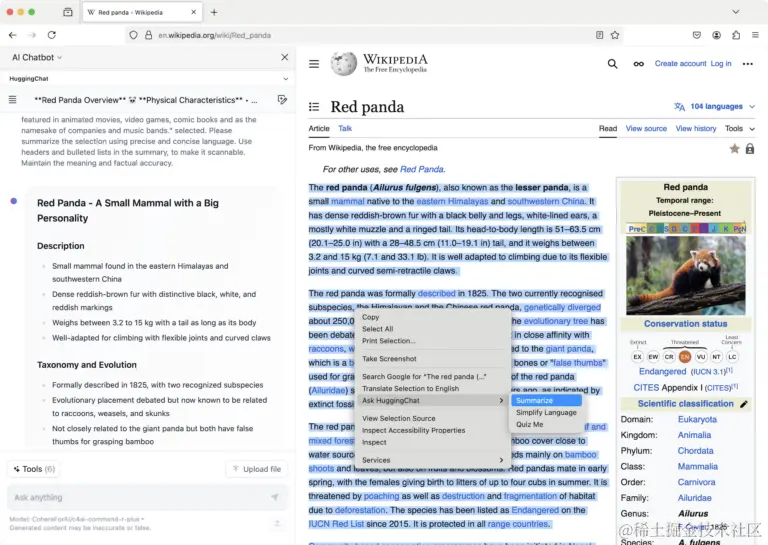768x545 pixels.
Task: Click the Wikipedia search magnifier icon
Action: (612, 64)
